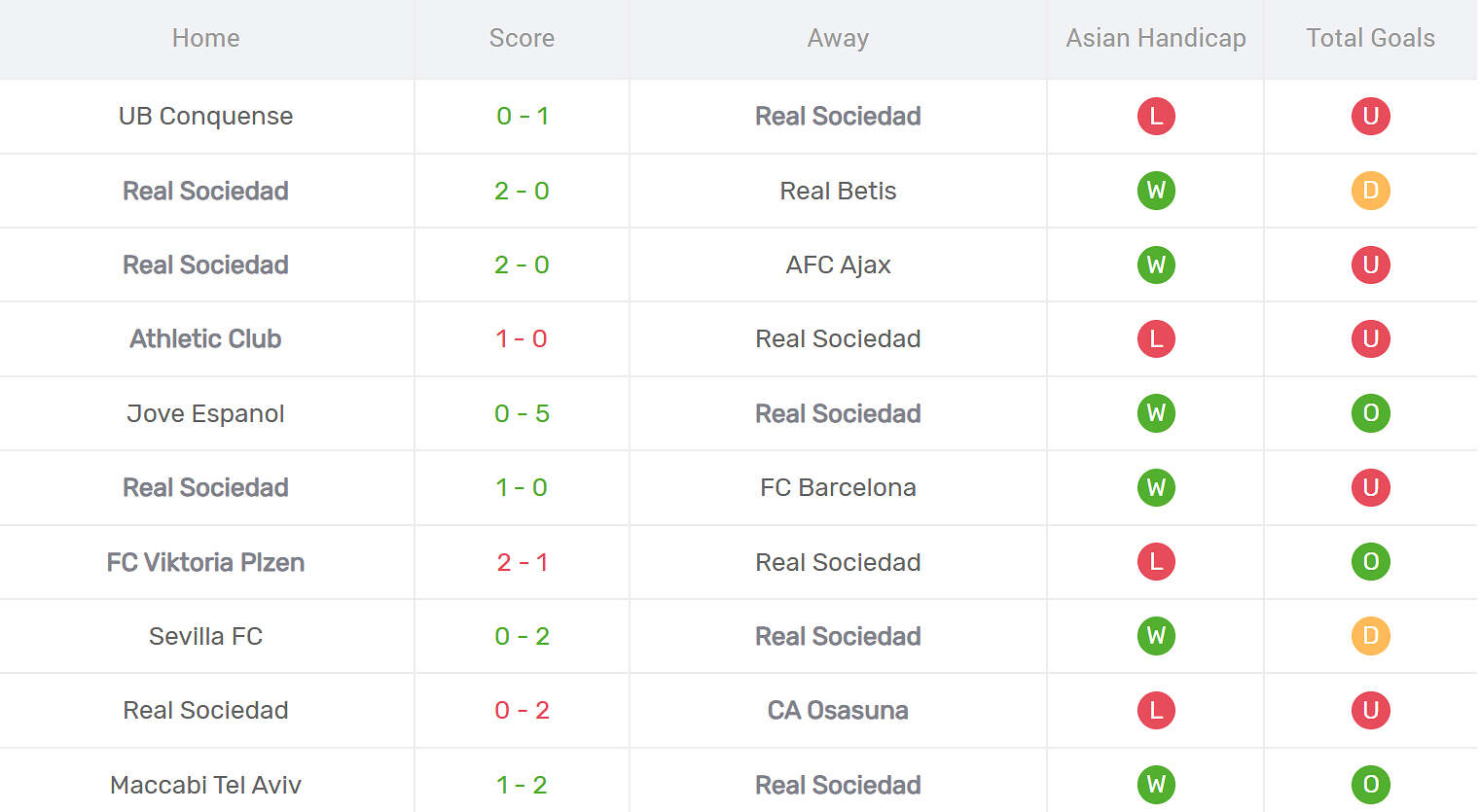Select the AFC Ajax away team
Viewport: 1480px width, 812px height.
click(x=838, y=265)
